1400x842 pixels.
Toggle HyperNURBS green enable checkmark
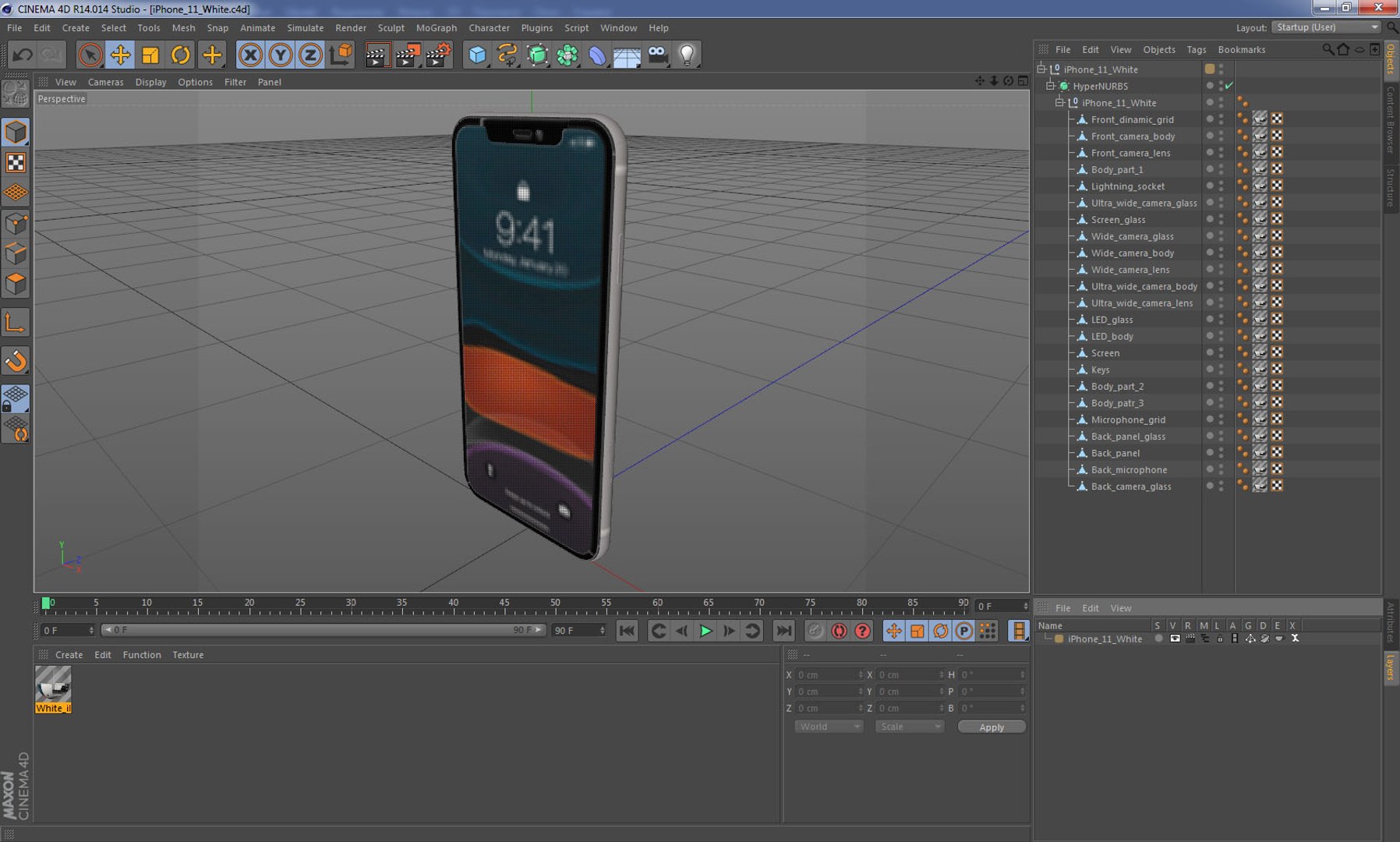click(1229, 86)
